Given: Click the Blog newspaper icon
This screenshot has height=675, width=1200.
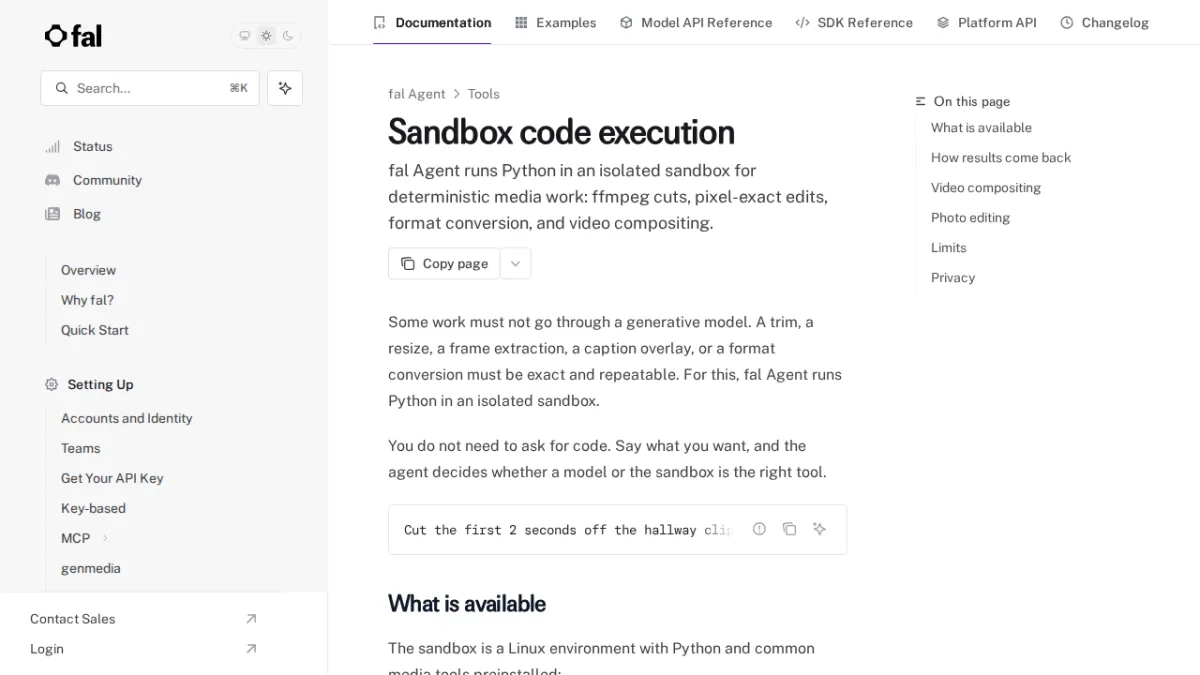Looking at the screenshot, I should click(x=52, y=214).
